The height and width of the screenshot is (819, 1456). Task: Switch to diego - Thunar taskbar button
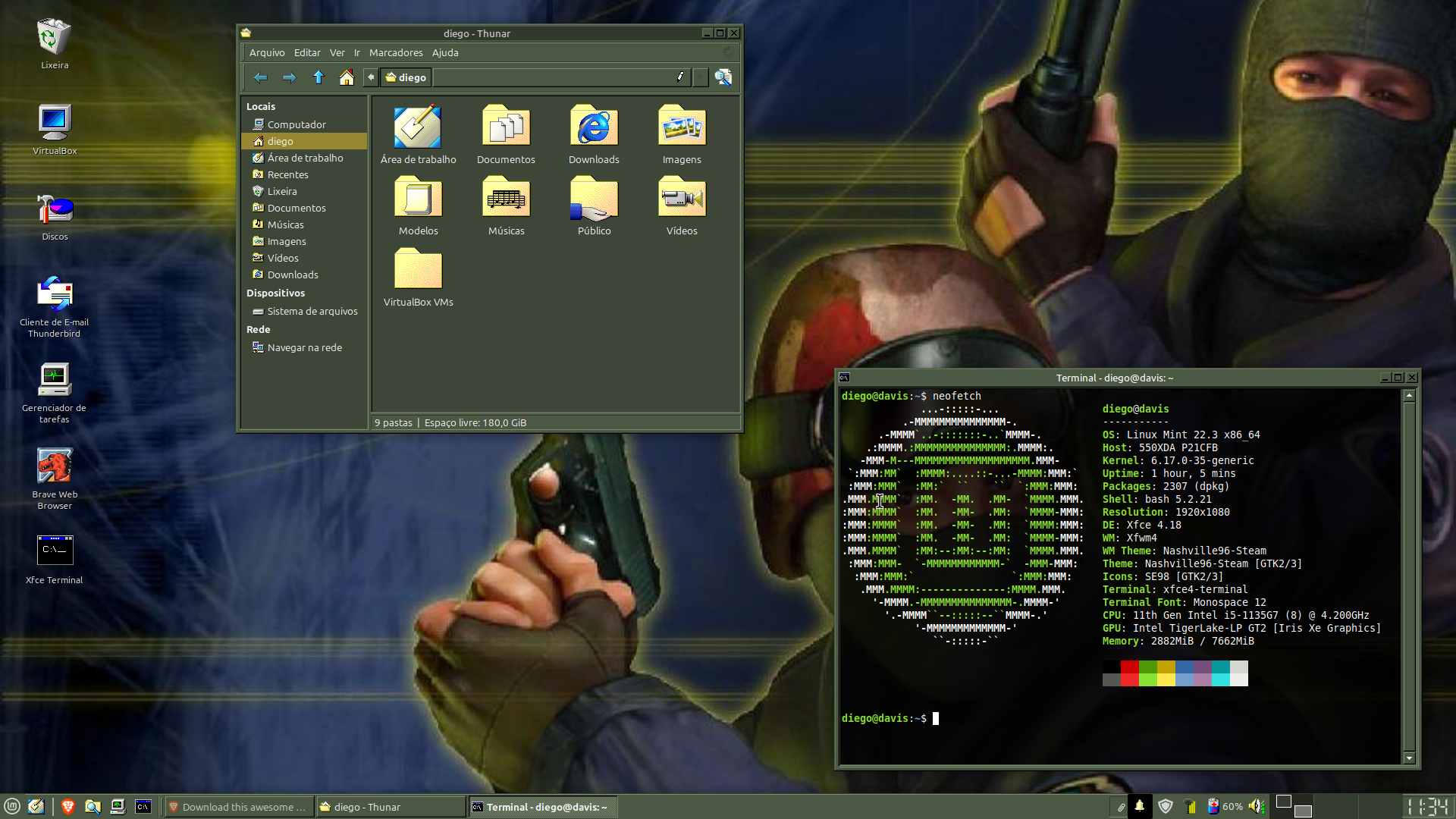click(x=390, y=807)
